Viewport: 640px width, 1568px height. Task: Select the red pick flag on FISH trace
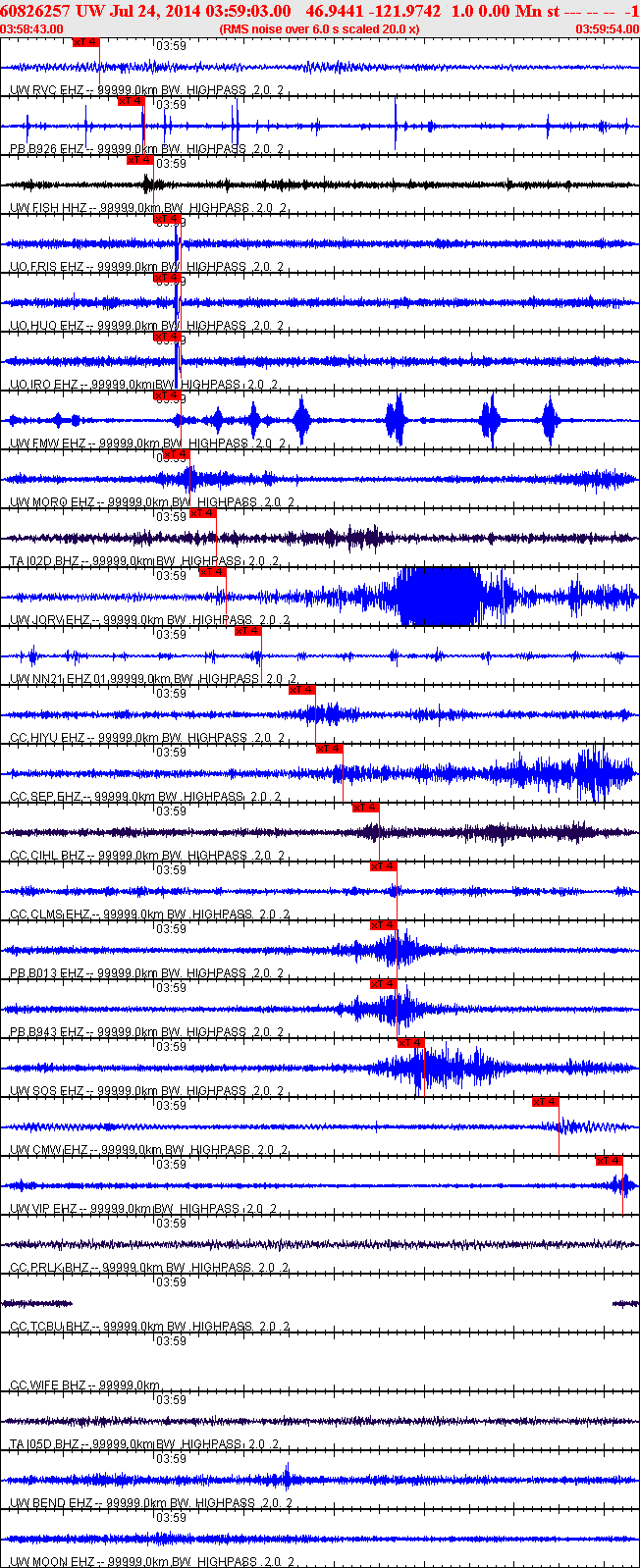(x=140, y=160)
